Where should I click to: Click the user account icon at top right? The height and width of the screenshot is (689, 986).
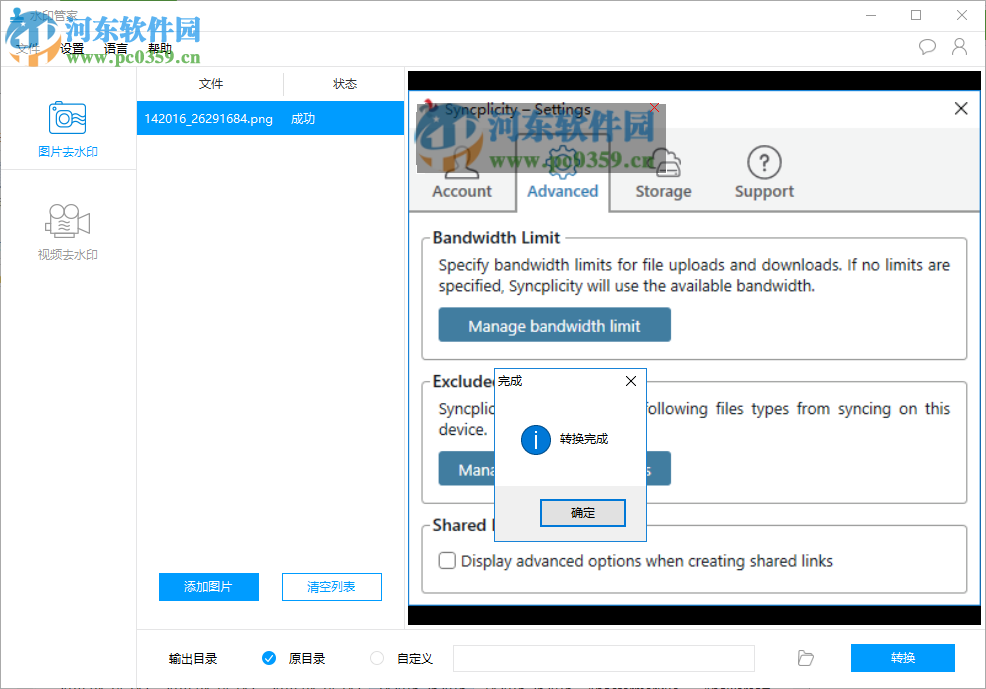(959, 46)
